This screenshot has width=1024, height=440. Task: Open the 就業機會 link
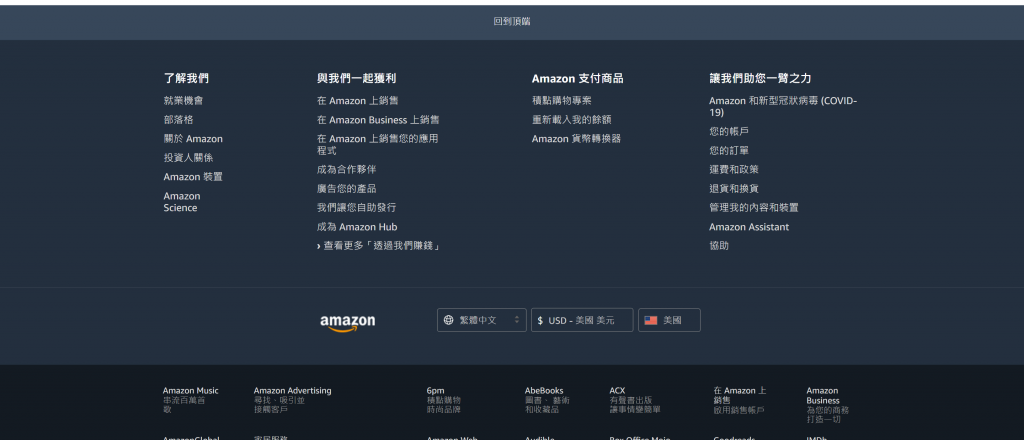click(184, 101)
